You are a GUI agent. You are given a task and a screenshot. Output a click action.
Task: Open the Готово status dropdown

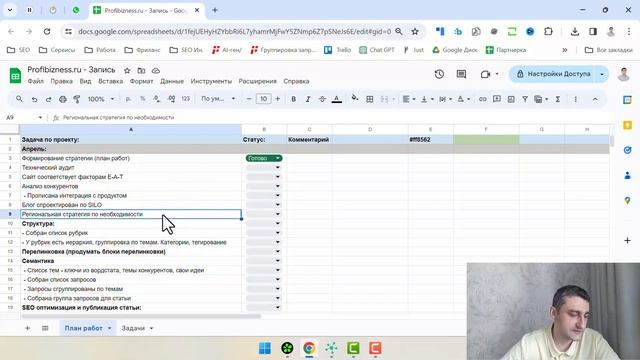pyautogui.click(x=264, y=158)
